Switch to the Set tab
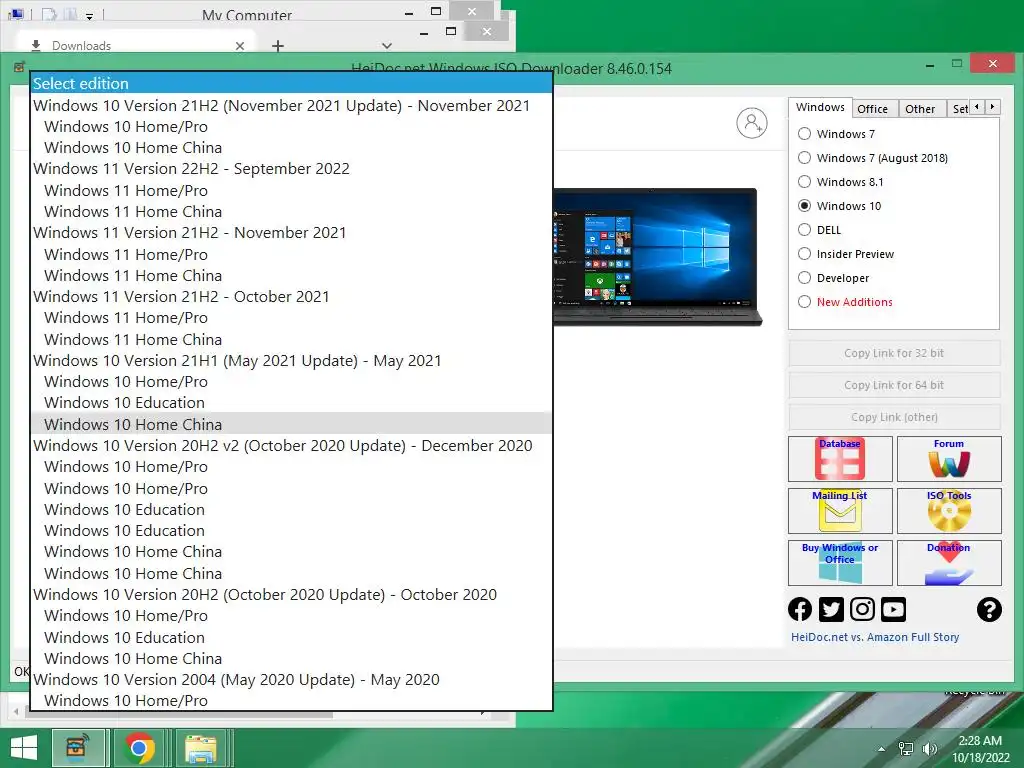This screenshot has height=768, width=1024. 959,109
